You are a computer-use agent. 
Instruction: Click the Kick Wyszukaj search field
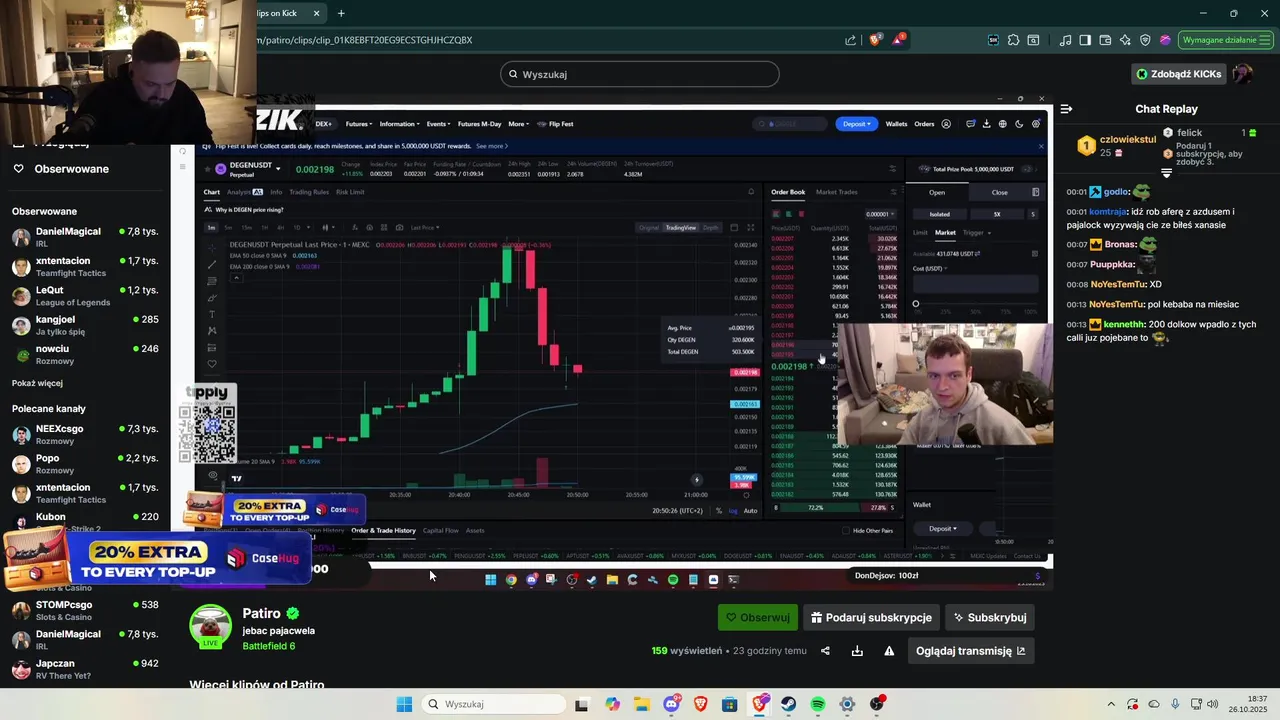tap(640, 74)
